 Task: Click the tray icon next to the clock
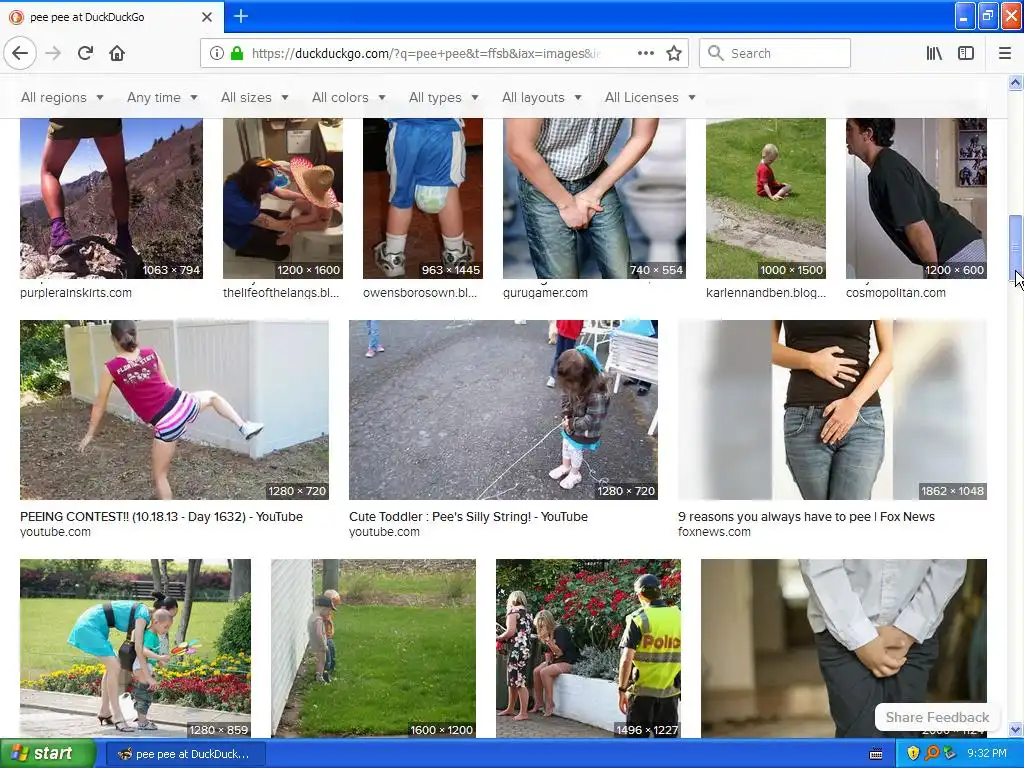tap(950, 754)
